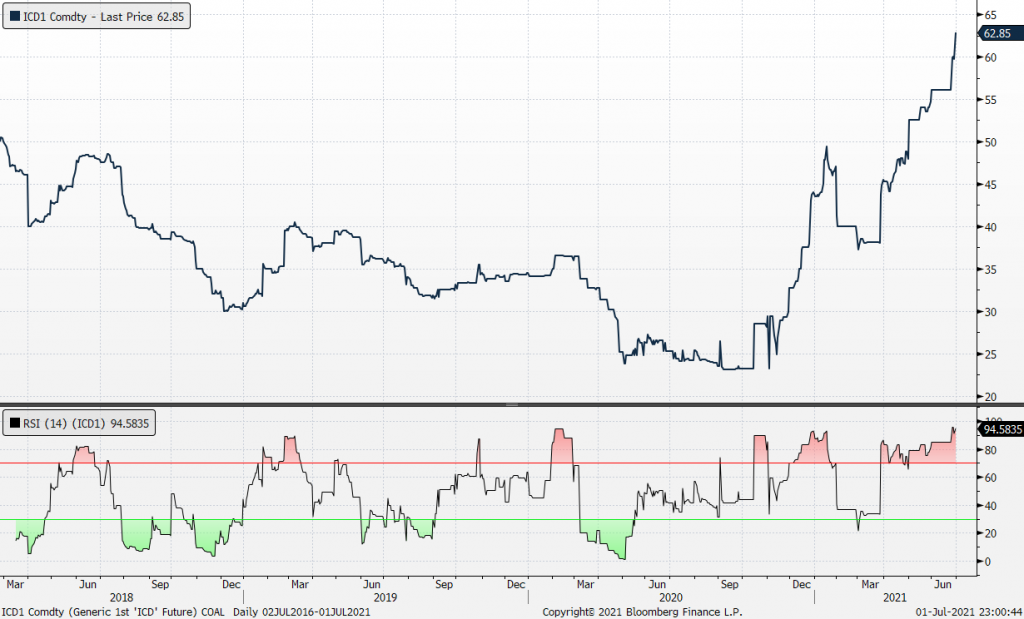
Task: Click the 2021 year label on time axis
Action: (895, 597)
